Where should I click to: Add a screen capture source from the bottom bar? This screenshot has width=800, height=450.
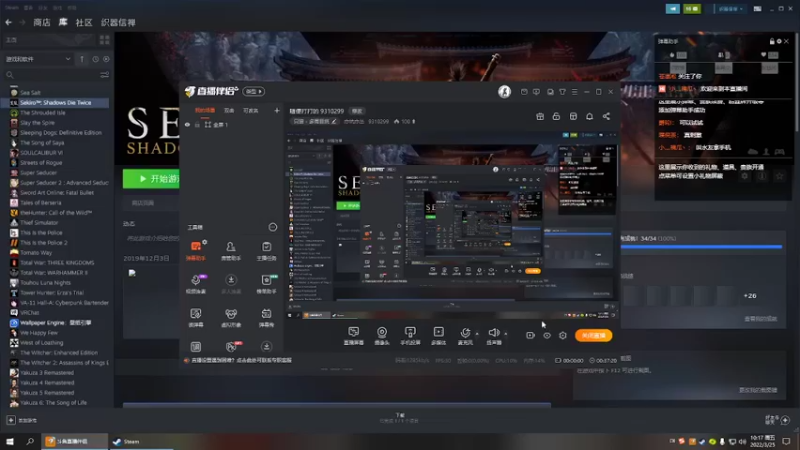pyautogui.click(x=354, y=336)
